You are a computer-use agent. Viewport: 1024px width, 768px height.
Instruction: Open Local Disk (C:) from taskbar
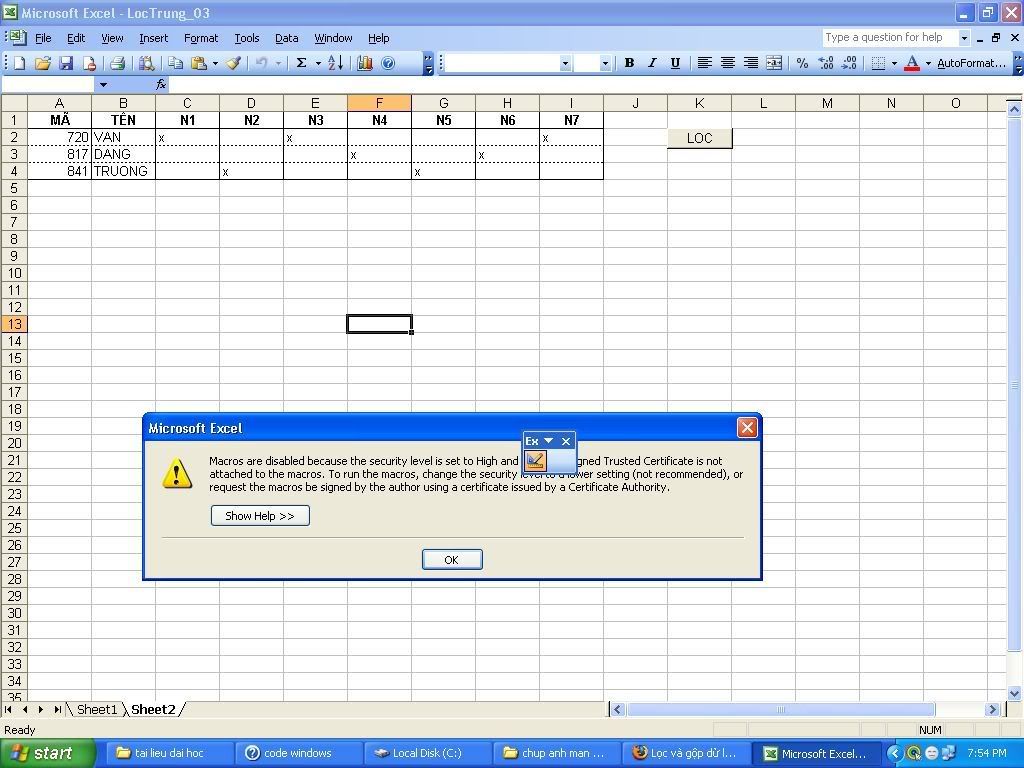(427, 753)
